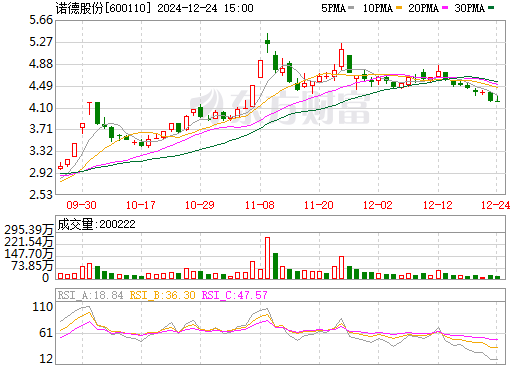
Task: Click the 3.71 price axis label
Action: [41, 129]
